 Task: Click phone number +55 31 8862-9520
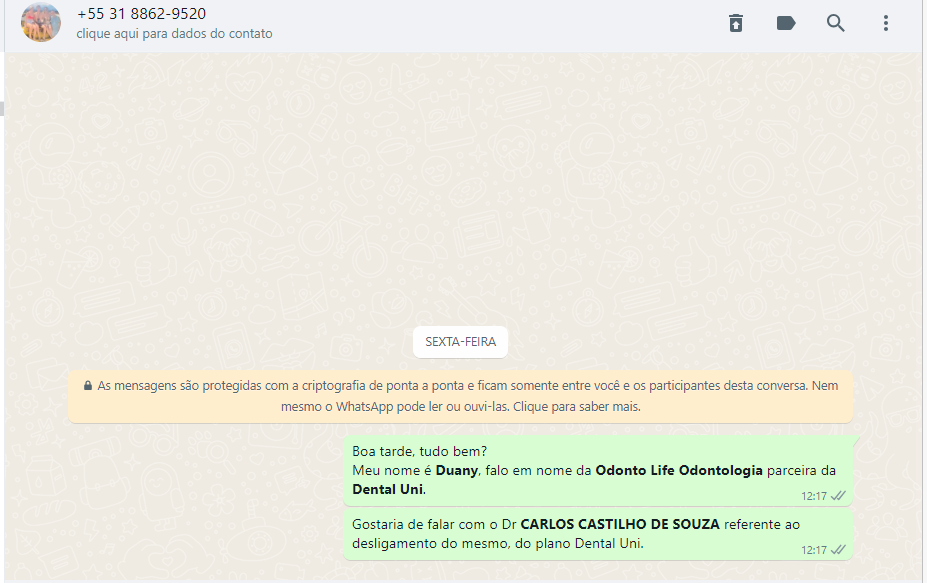click(141, 14)
